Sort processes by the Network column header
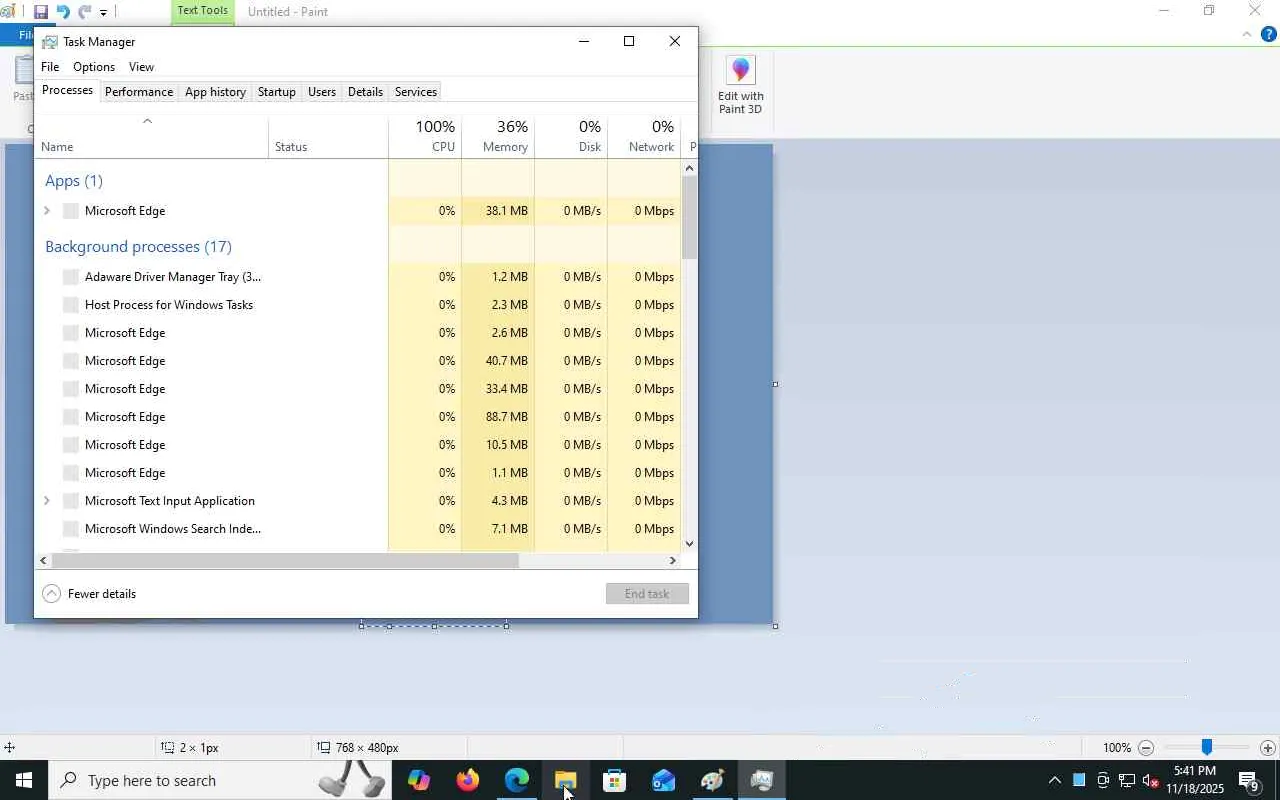The width and height of the screenshot is (1280, 800). click(x=644, y=137)
